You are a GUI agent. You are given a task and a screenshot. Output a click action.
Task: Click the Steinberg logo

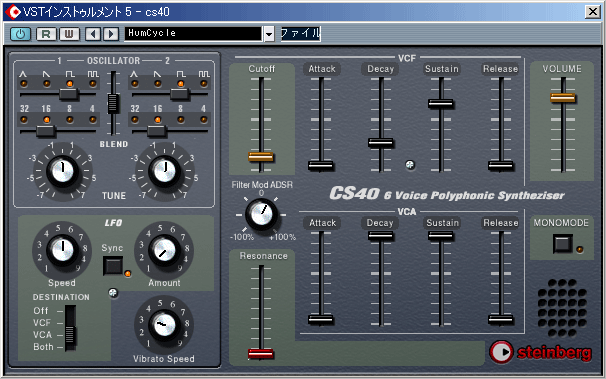click(540, 352)
